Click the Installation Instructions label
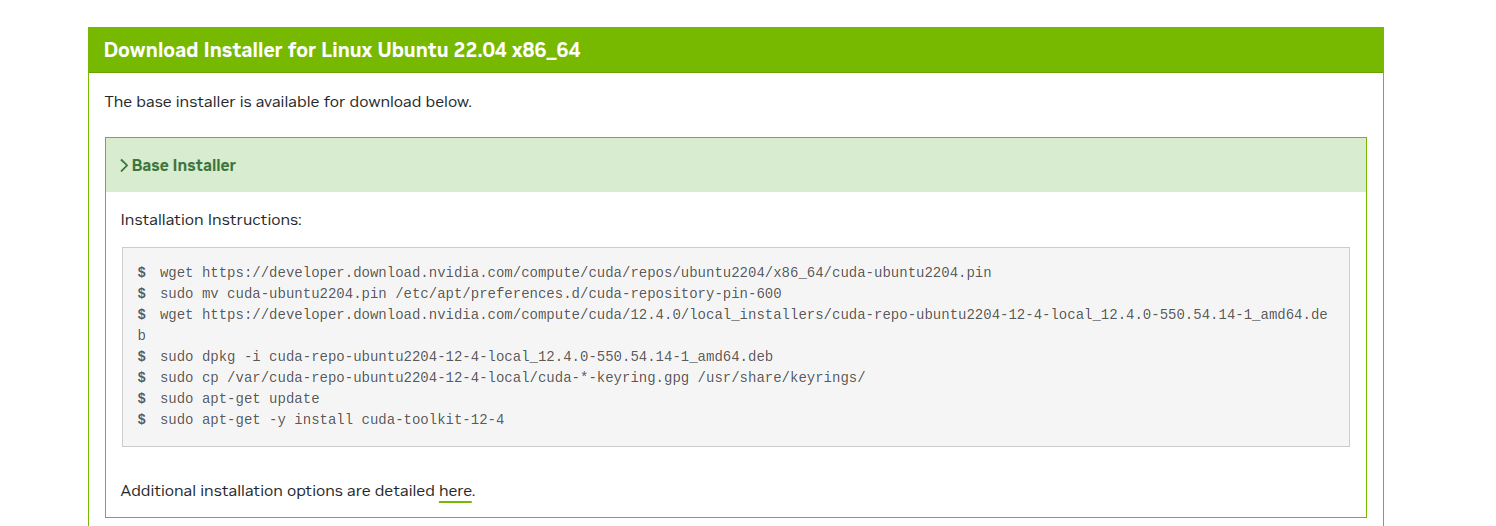This screenshot has height=526, width=1496. [211, 220]
